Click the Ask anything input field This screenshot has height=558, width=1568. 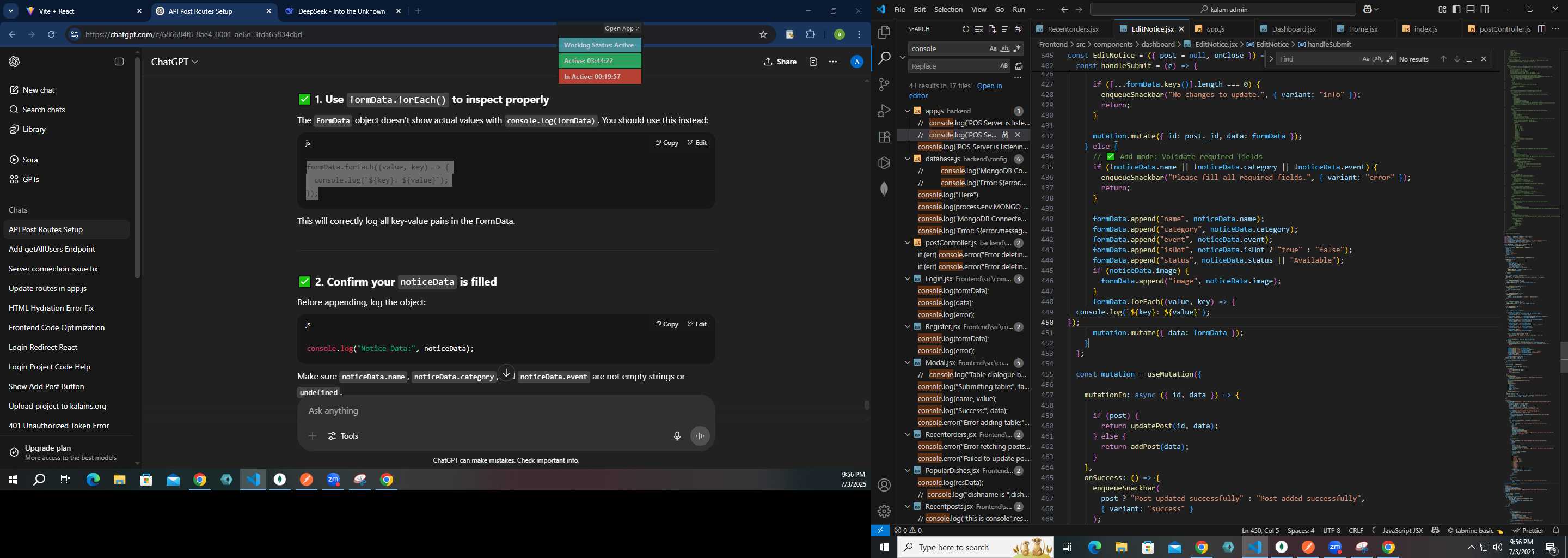point(505,410)
